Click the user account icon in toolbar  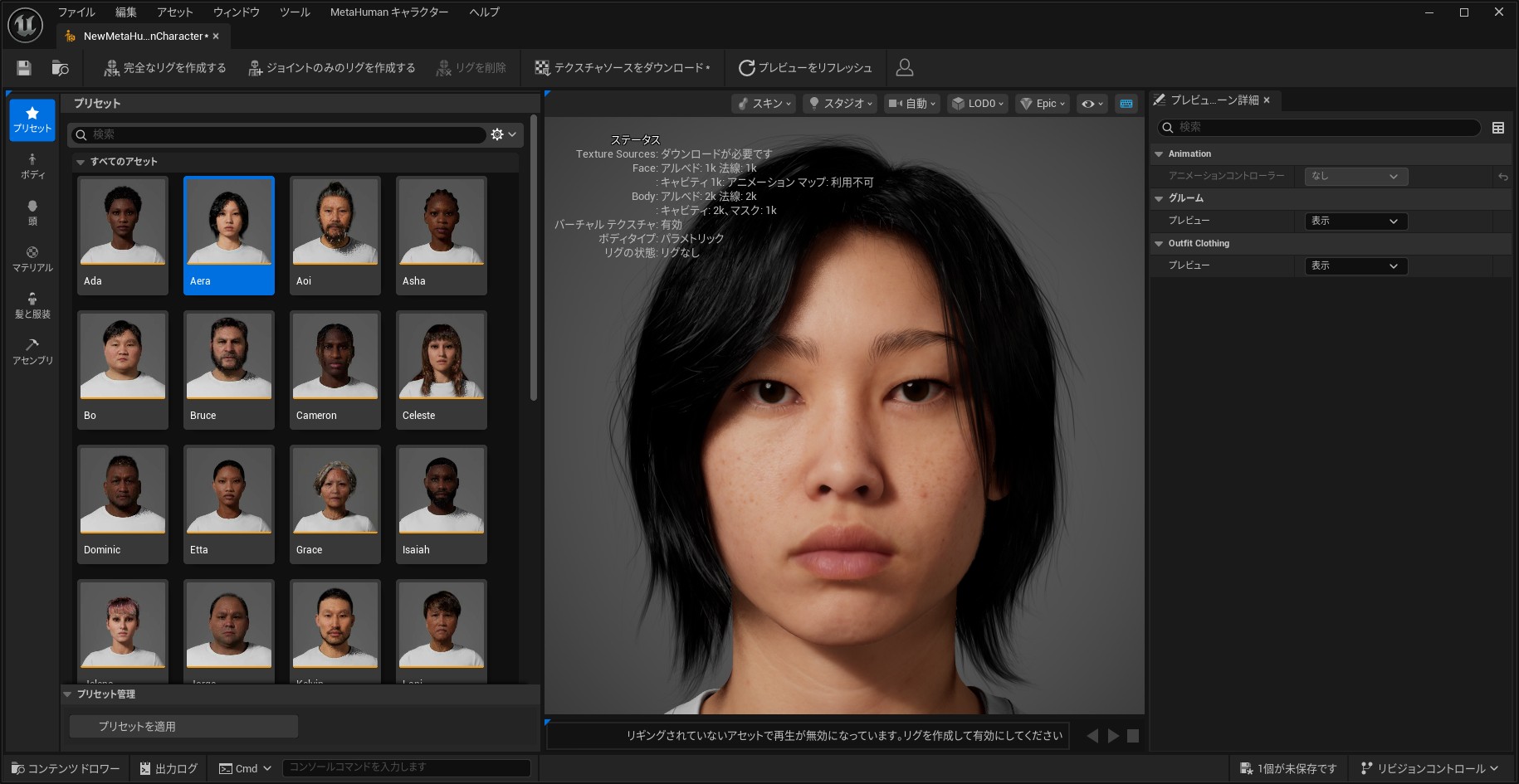(x=905, y=68)
